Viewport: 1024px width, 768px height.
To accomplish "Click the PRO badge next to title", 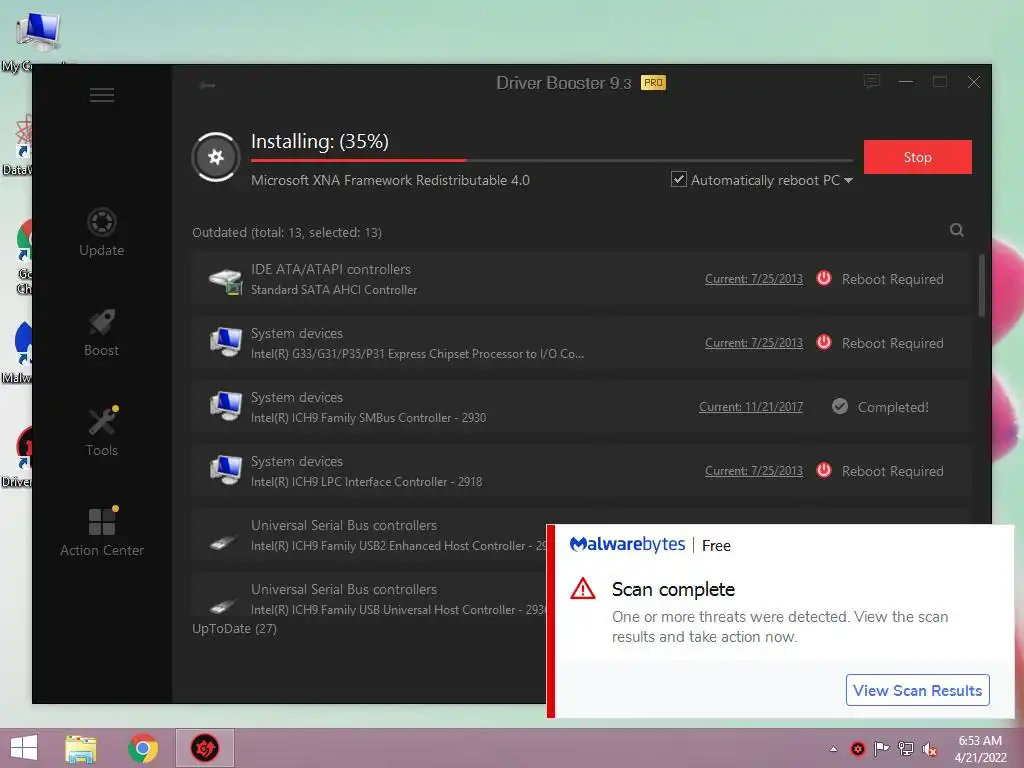I will pos(653,83).
